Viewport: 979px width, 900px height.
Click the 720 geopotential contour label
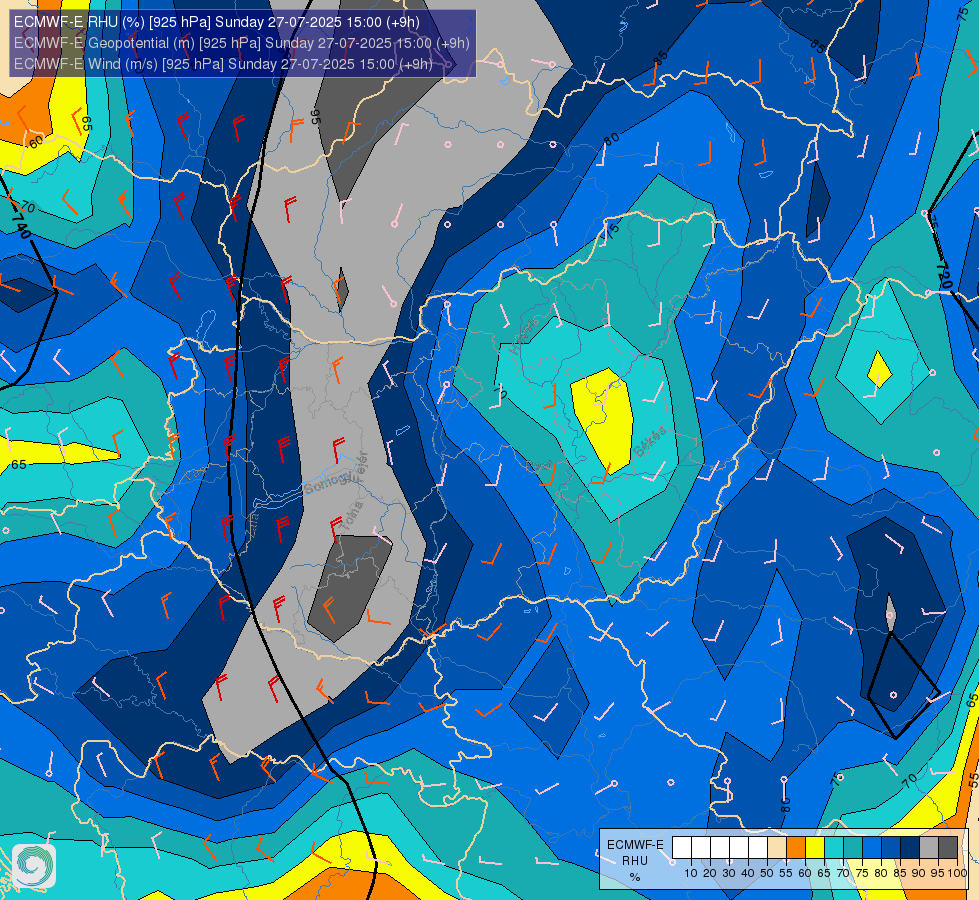943,276
